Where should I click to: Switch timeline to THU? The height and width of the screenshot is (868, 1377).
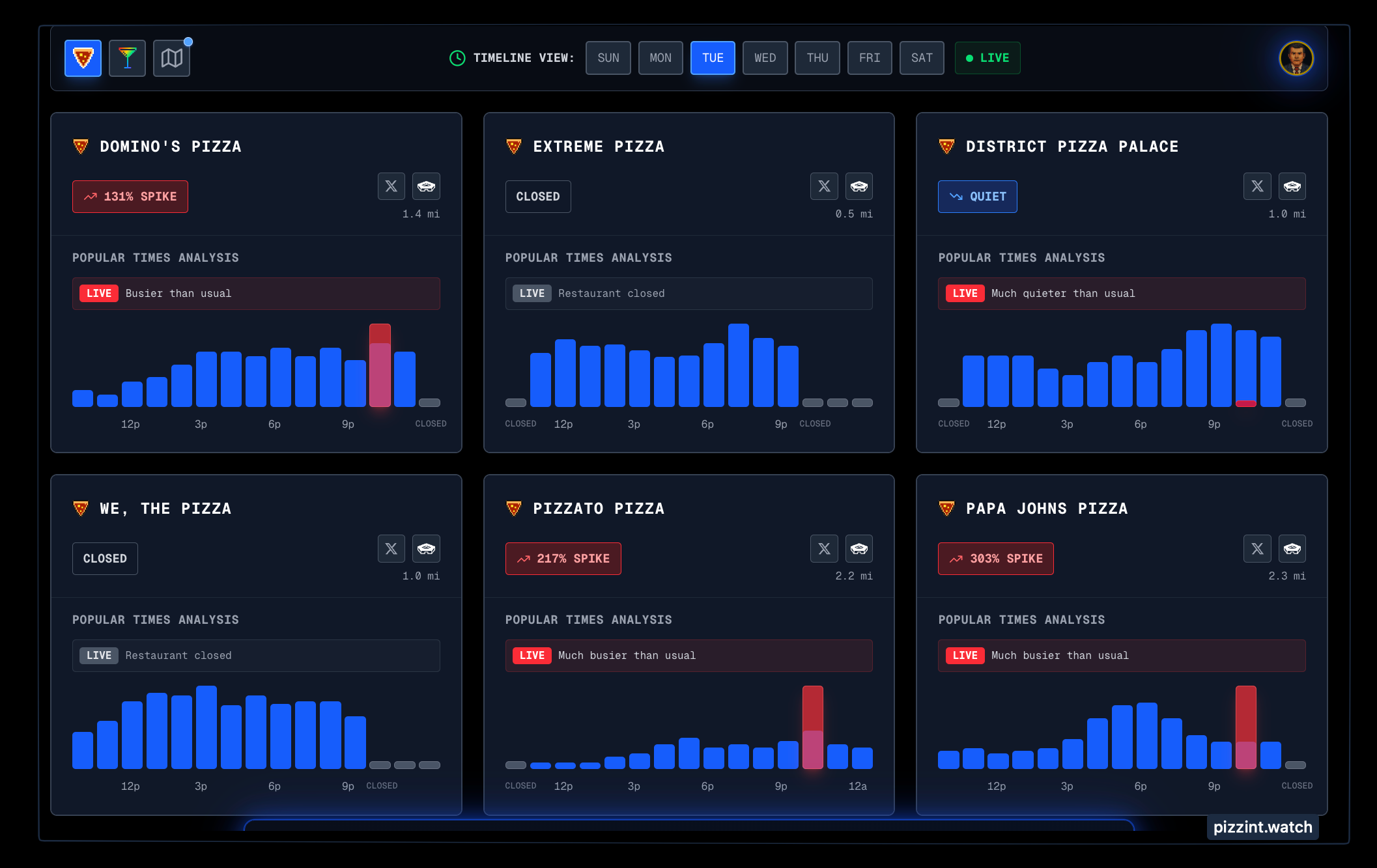(817, 58)
